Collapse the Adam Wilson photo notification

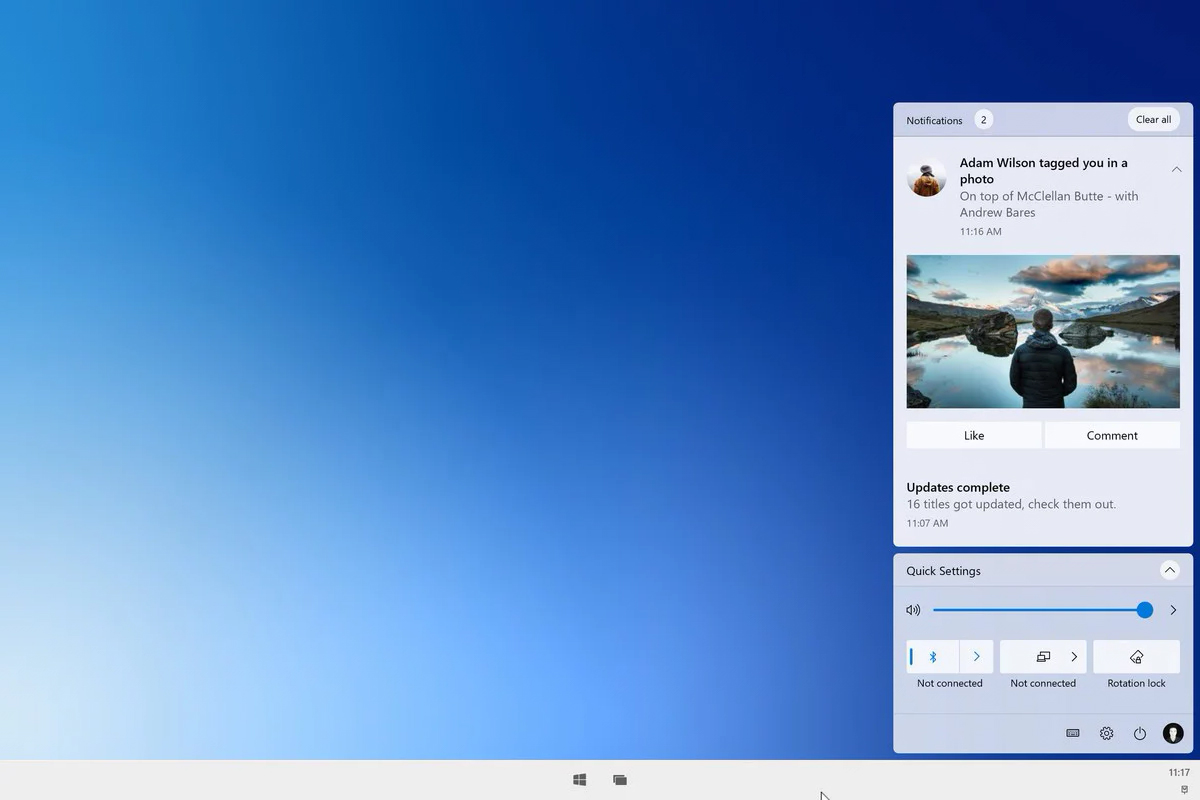pyautogui.click(x=1176, y=170)
